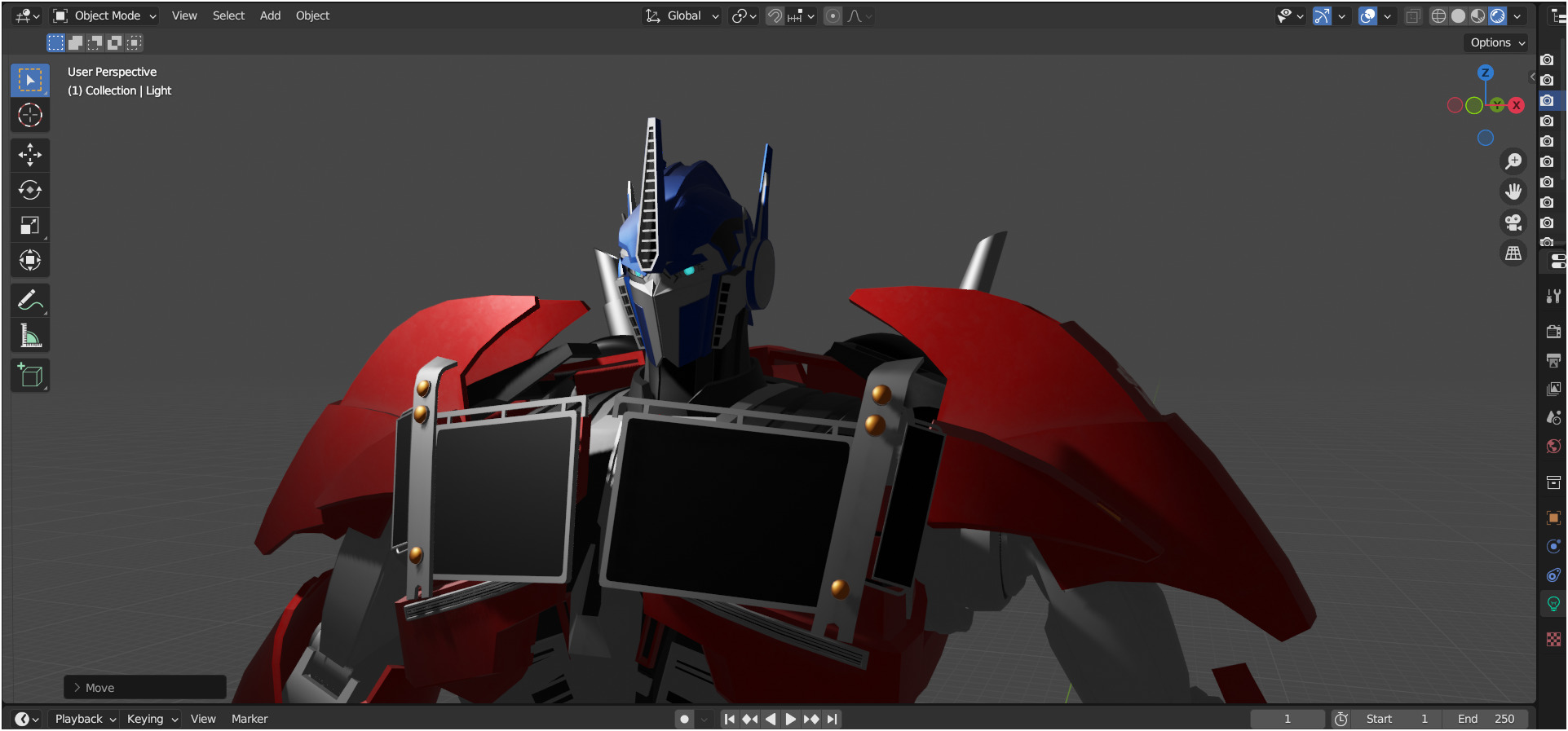The image size is (1568, 731).
Task: Open the Object properties tab (orange square)
Action: 1553,517
